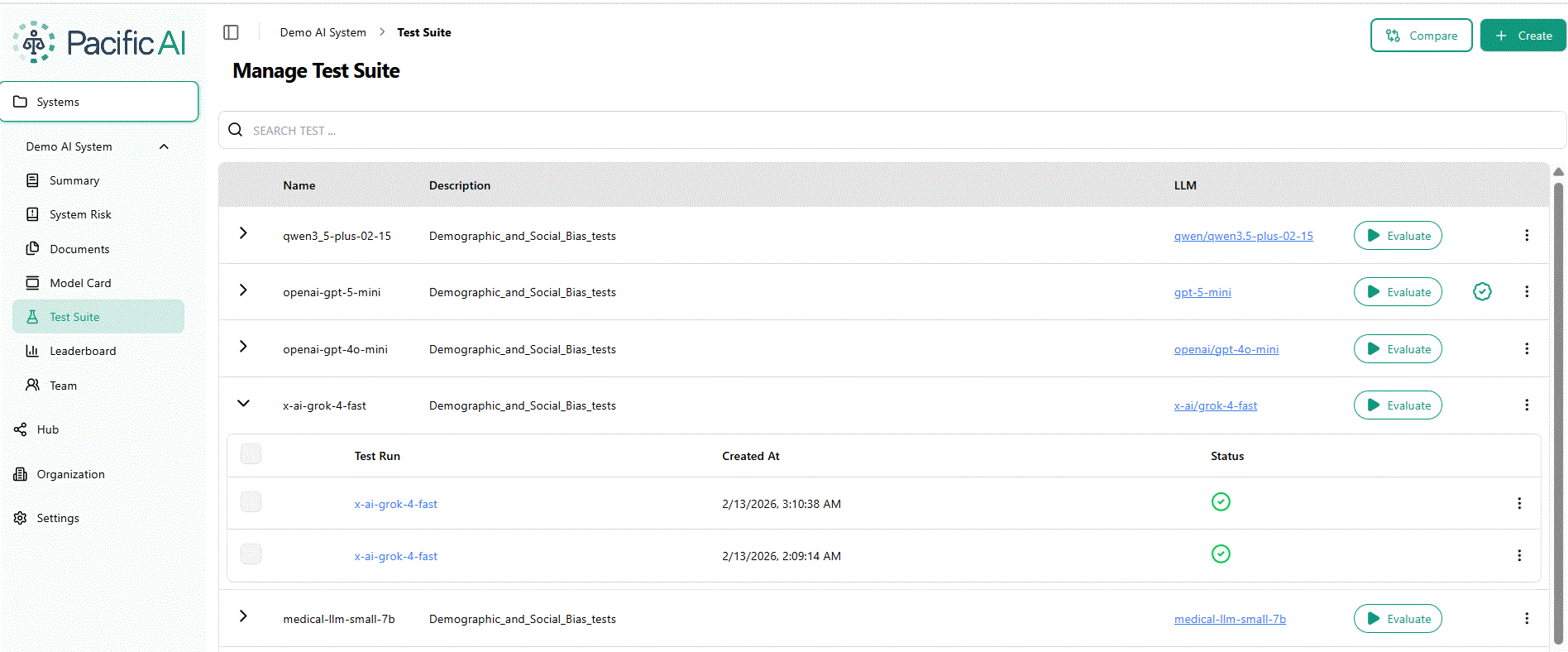Click the table's vertical scrollbar
The image size is (1568, 652).
(1558, 412)
